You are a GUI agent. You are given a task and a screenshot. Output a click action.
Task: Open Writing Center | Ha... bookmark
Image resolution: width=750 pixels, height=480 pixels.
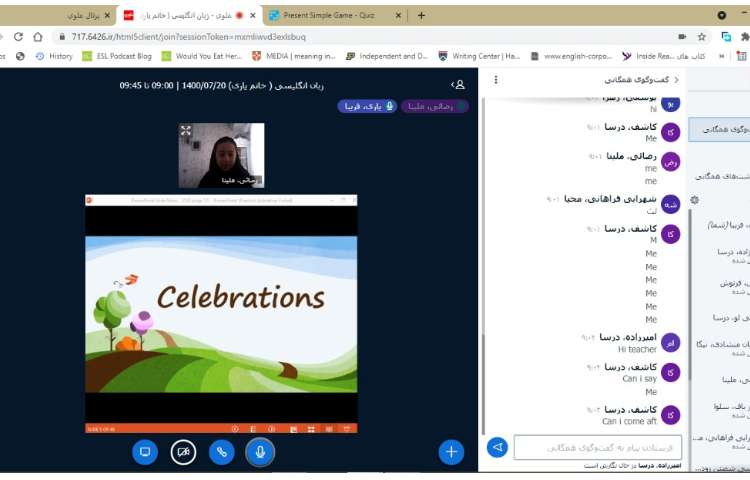tap(479, 56)
